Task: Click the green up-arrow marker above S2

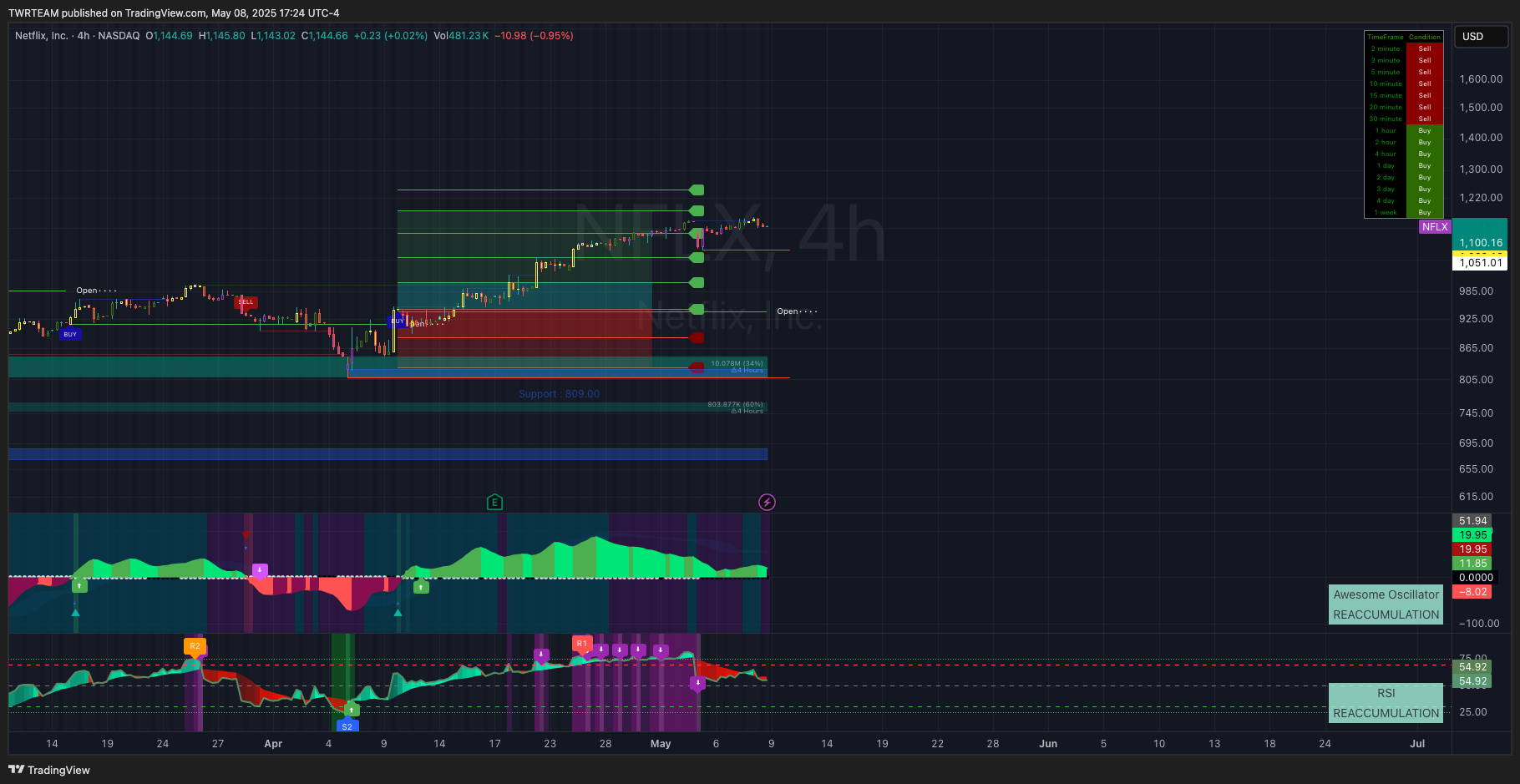Action: pos(352,710)
